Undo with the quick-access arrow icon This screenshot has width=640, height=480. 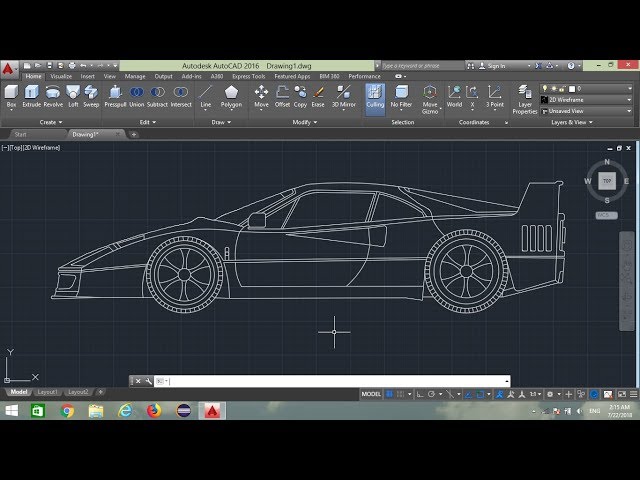coord(83,65)
